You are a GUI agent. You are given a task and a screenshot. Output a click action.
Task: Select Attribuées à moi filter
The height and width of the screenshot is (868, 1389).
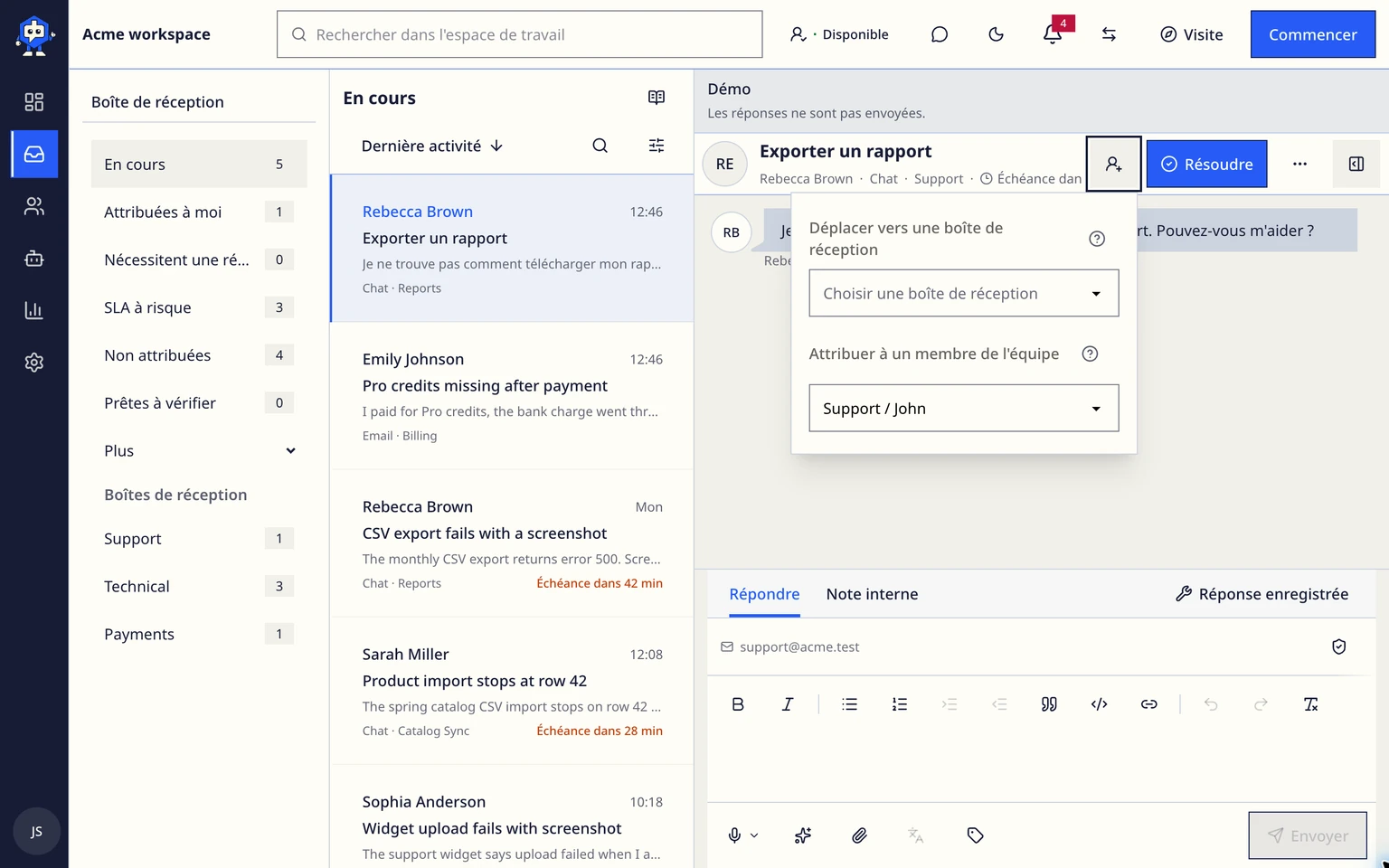(199, 212)
